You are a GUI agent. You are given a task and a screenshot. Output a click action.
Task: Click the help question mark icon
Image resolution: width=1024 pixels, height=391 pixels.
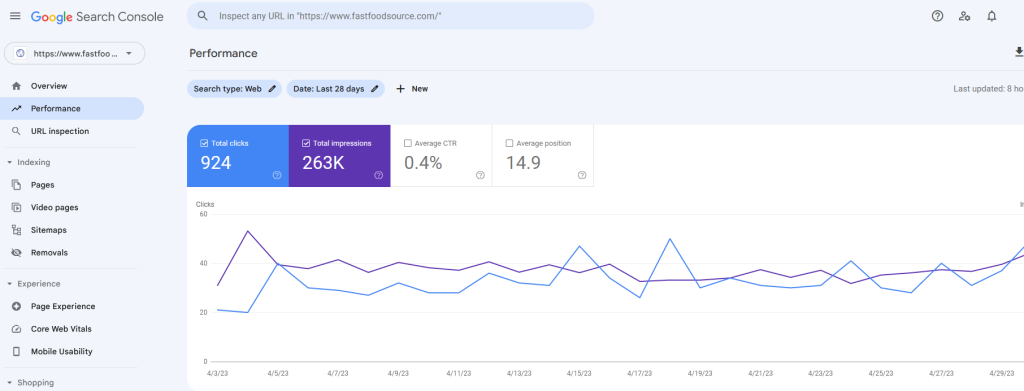click(937, 16)
